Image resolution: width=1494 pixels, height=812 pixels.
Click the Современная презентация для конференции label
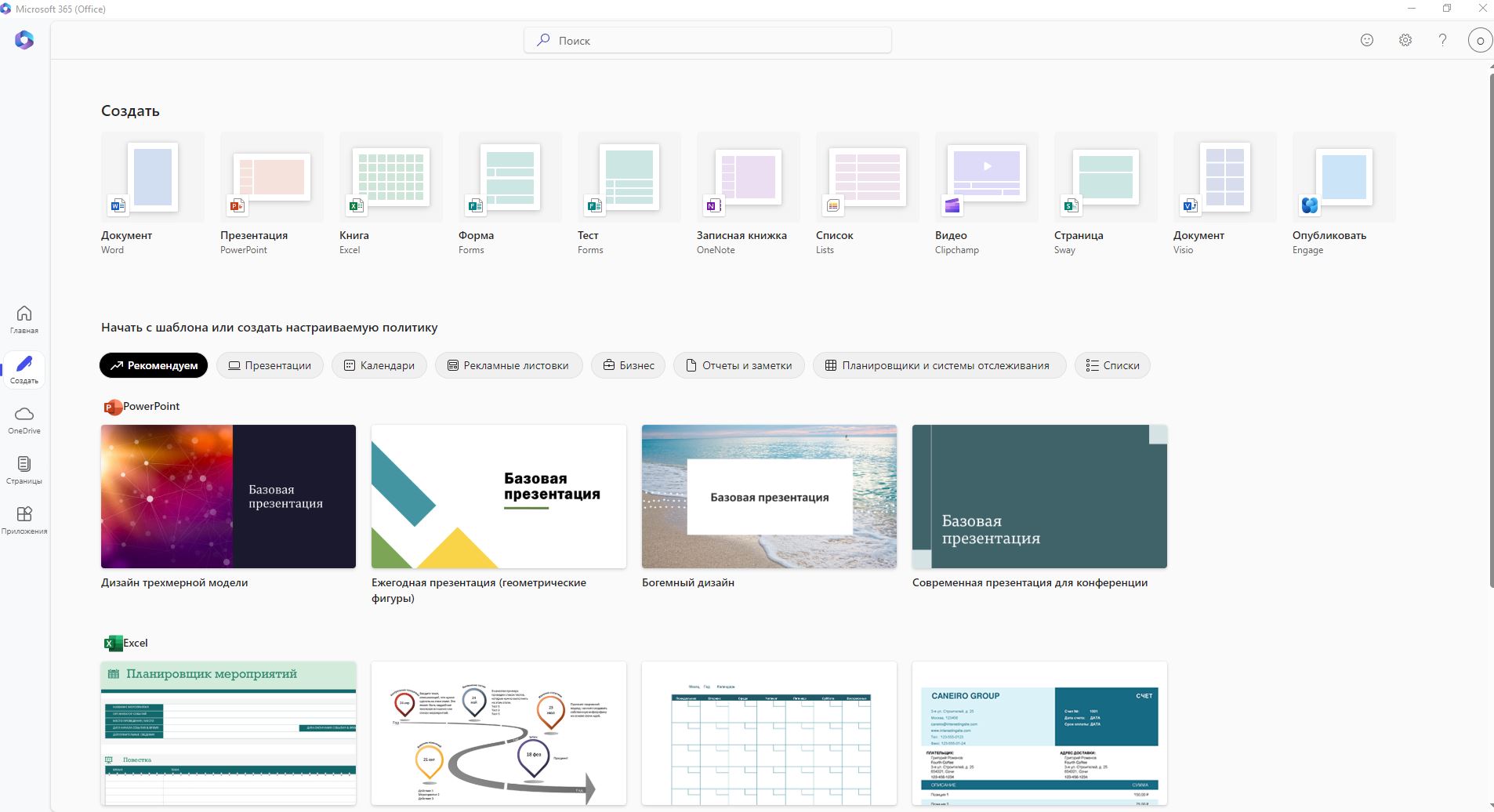(1030, 582)
